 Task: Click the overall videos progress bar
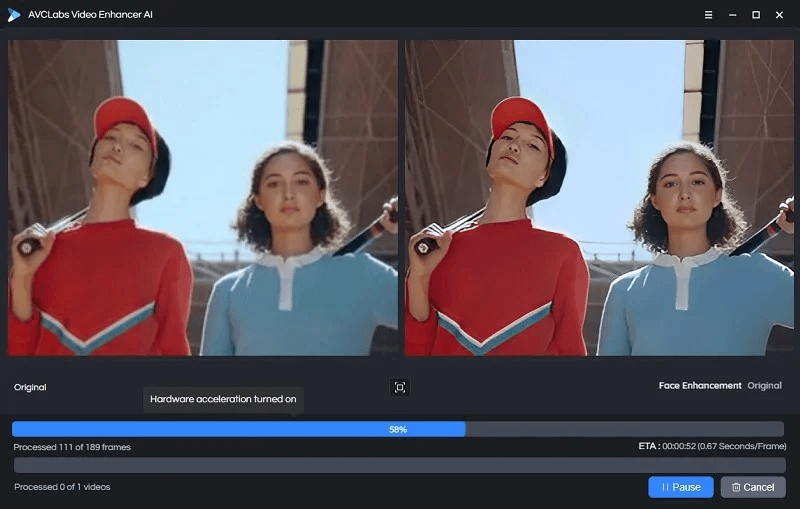397,465
